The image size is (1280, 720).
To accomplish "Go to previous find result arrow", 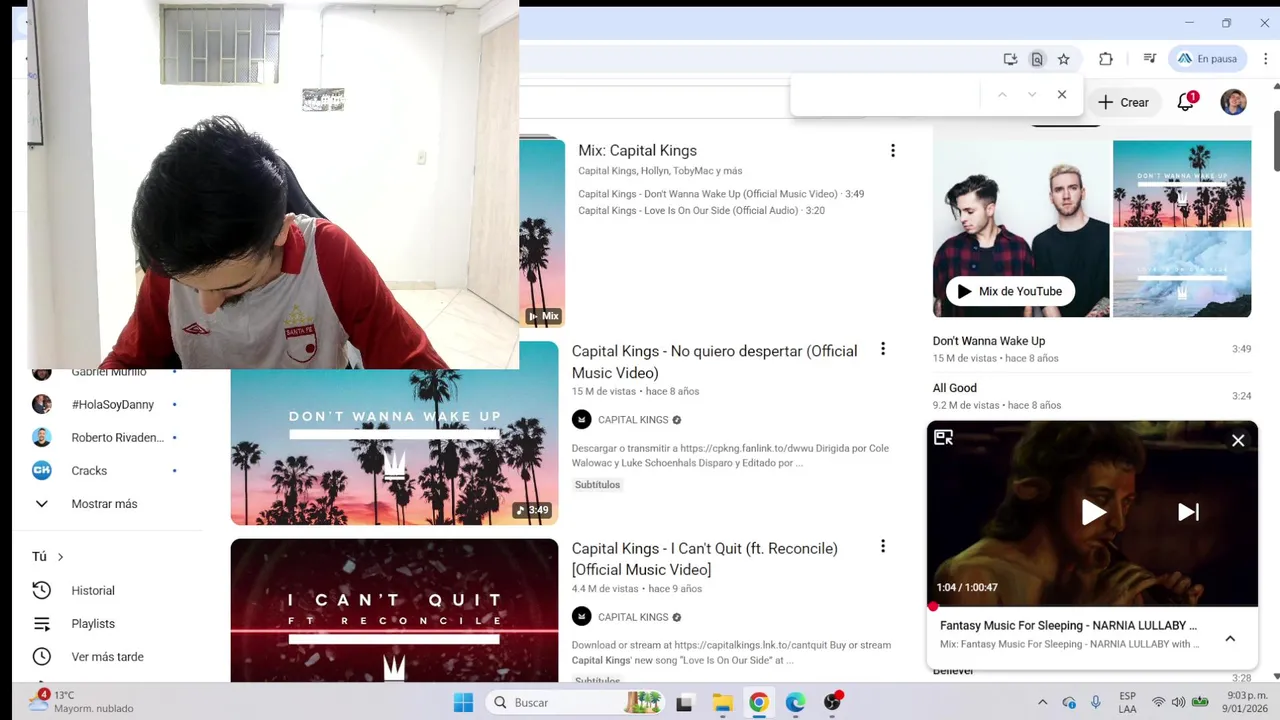I will pyautogui.click(x=1002, y=95).
